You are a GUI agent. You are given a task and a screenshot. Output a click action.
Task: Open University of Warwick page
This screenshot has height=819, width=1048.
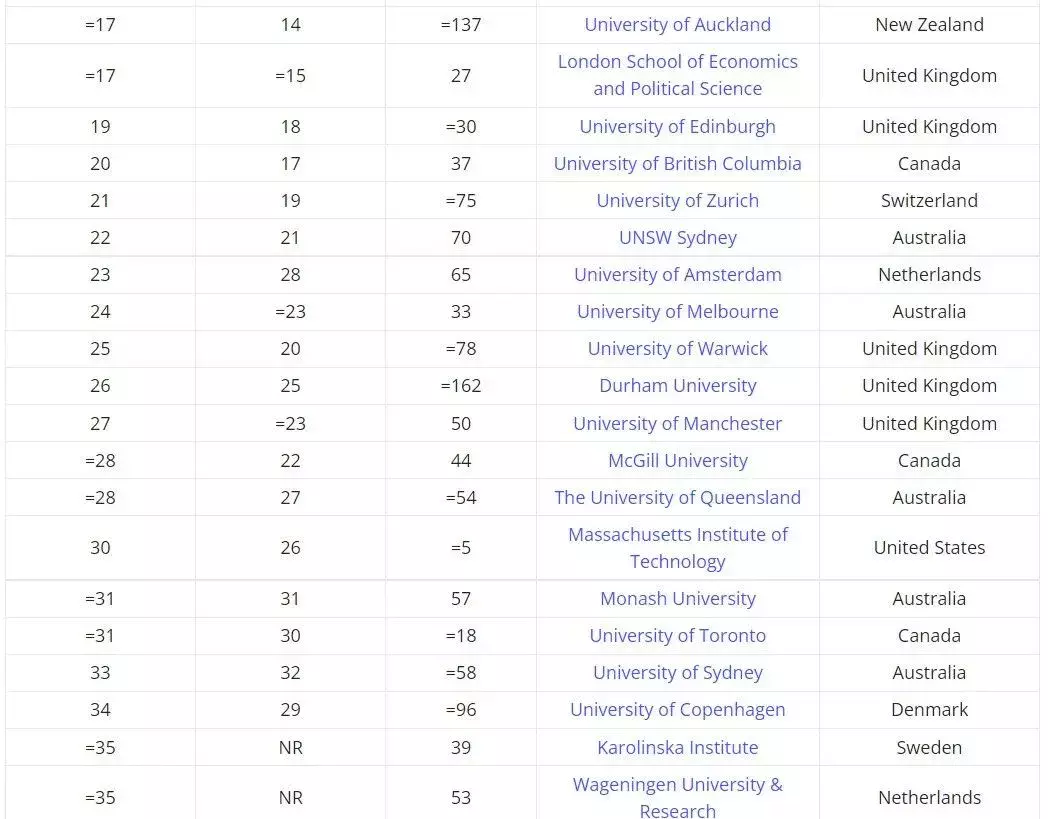pyautogui.click(x=677, y=349)
